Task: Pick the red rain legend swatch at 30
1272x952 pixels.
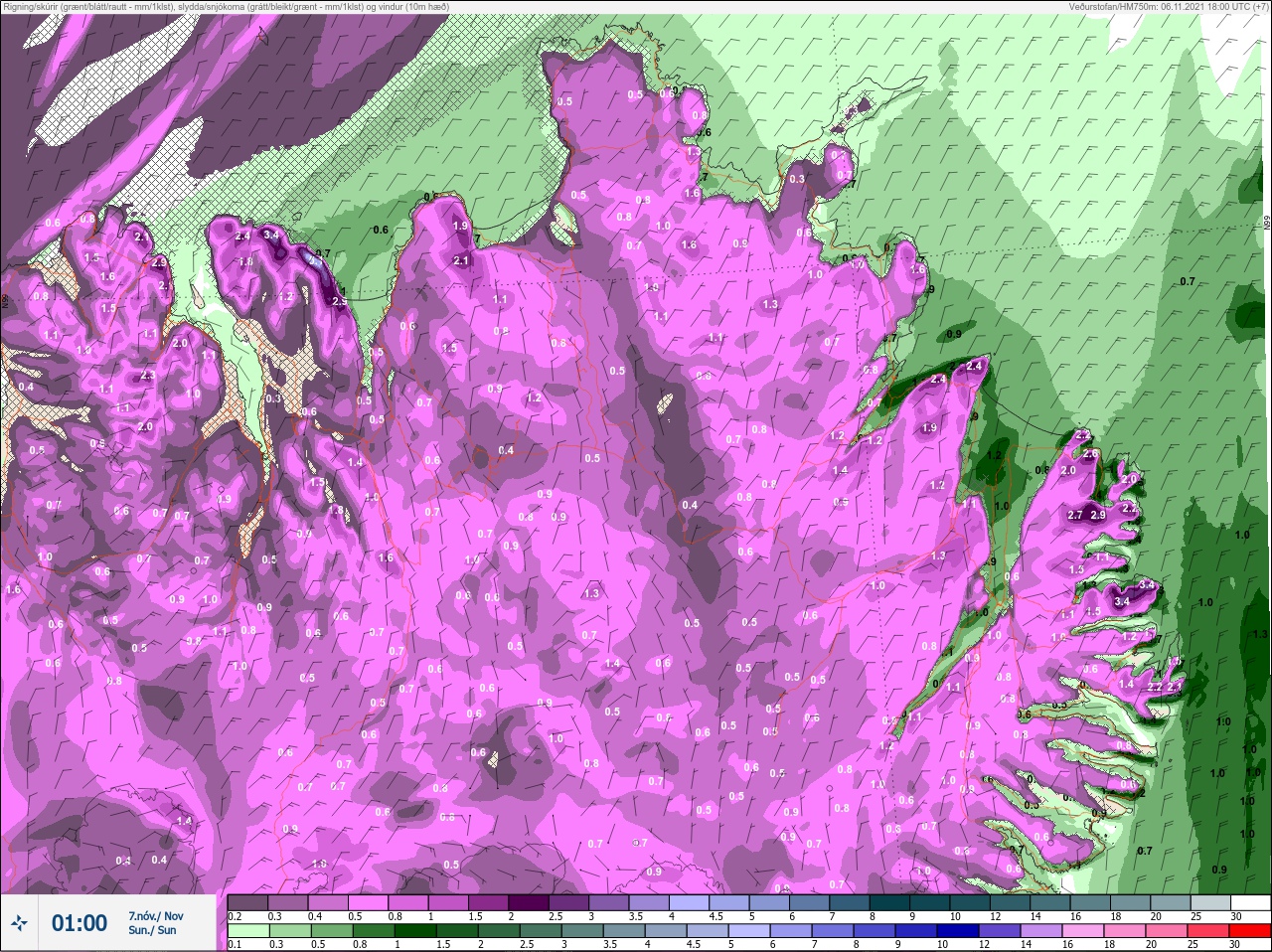Action: [1249, 931]
